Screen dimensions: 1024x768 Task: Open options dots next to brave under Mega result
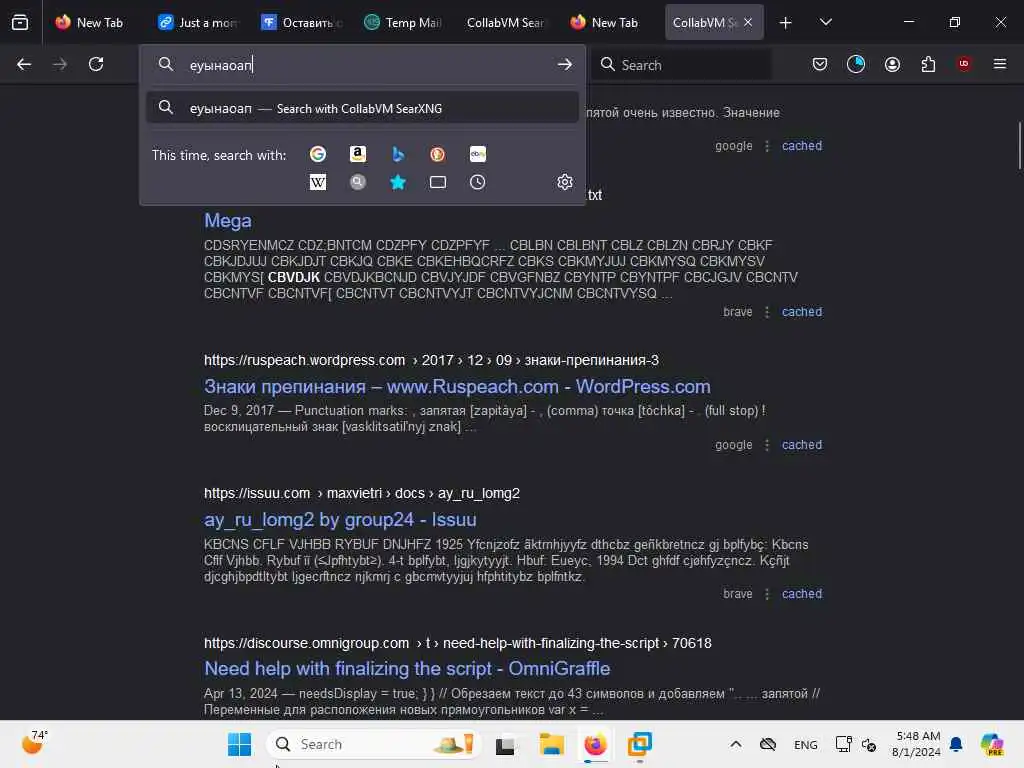click(x=767, y=312)
